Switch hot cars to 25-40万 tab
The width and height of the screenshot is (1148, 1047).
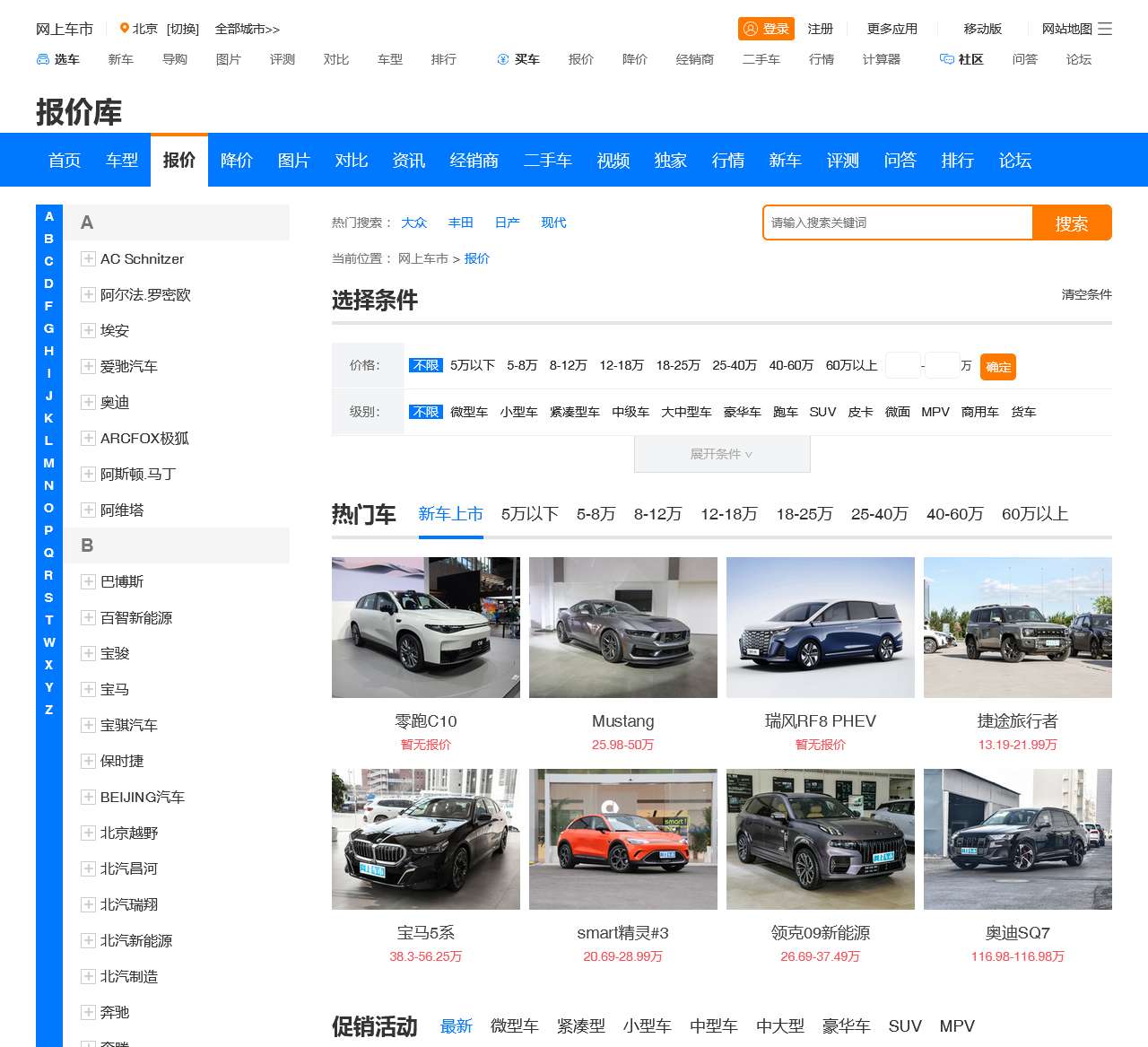click(x=880, y=514)
